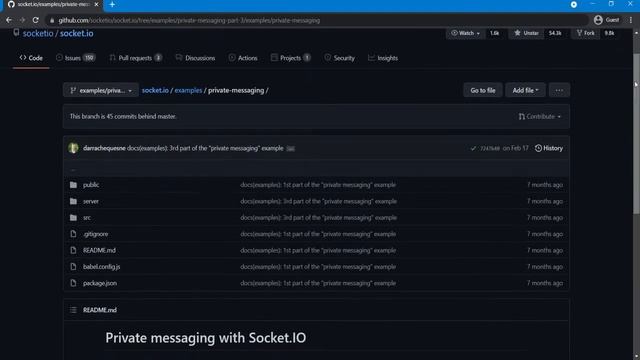The image size is (640, 360).
Task: Click the 9.8k forks count
Action: pos(609,33)
